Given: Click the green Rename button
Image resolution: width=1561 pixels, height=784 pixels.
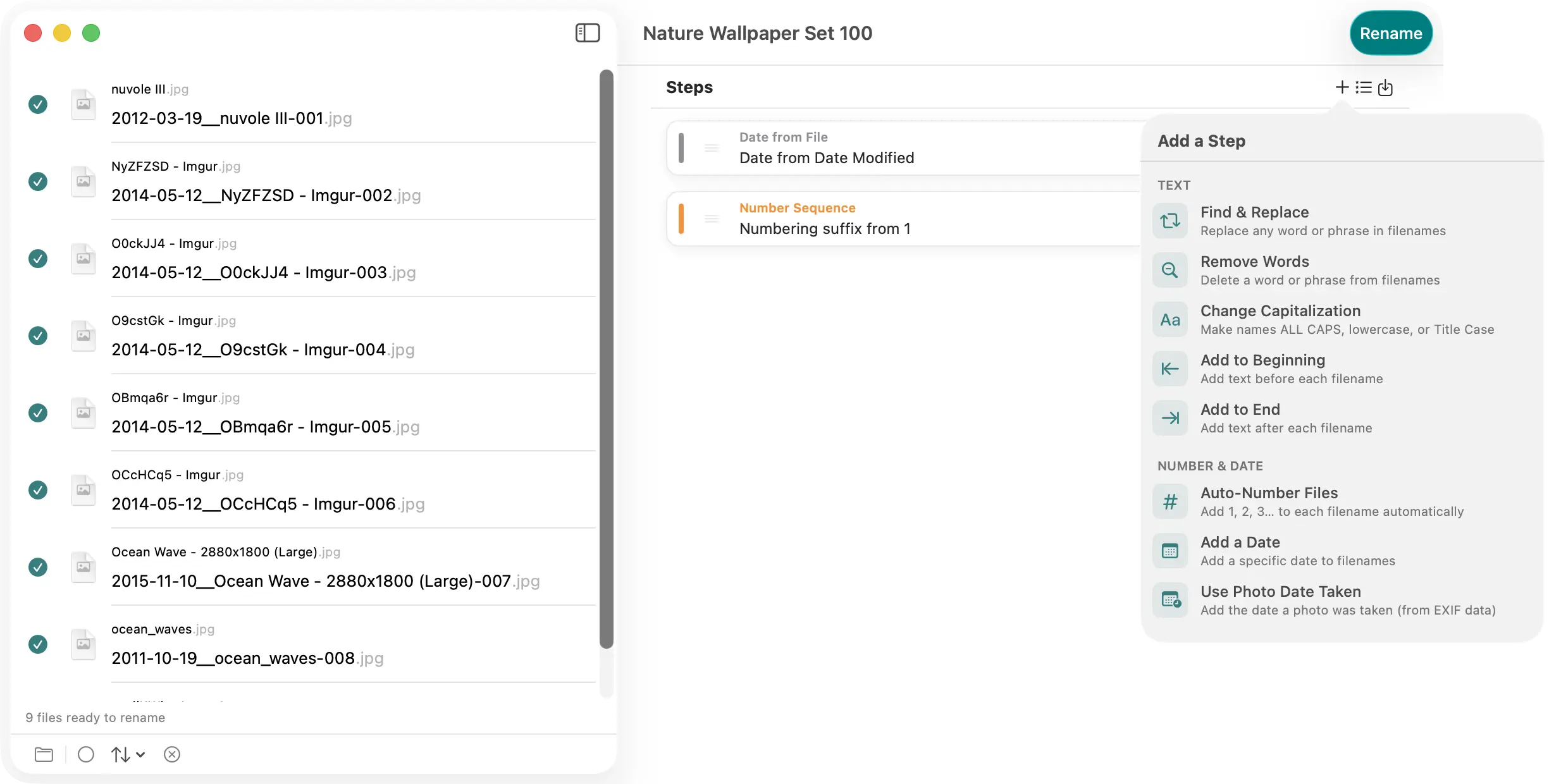Looking at the screenshot, I should tap(1391, 34).
